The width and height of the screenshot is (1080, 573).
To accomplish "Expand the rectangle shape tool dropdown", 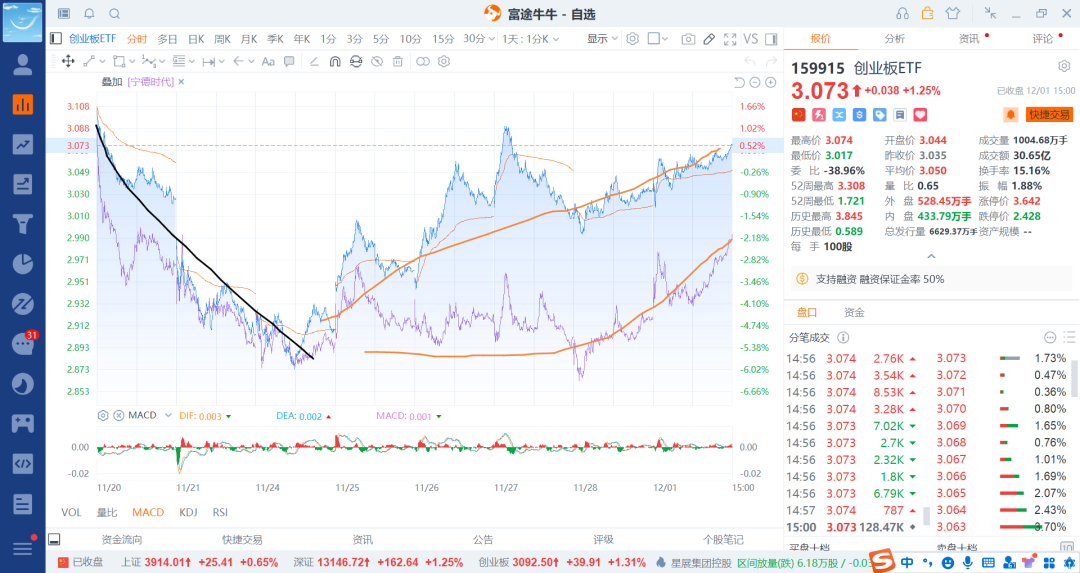I will coord(132,61).
